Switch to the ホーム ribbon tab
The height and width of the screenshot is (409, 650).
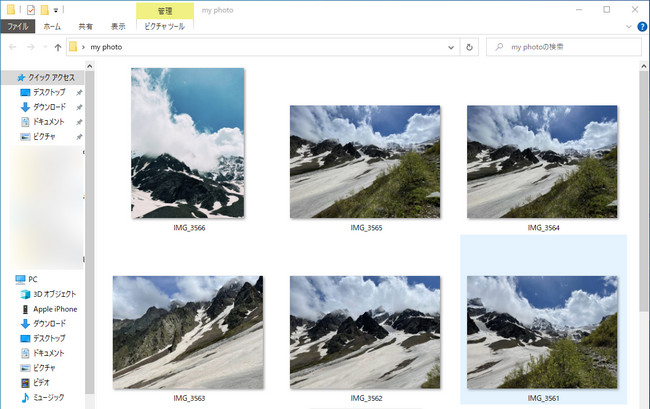point(52,27)
